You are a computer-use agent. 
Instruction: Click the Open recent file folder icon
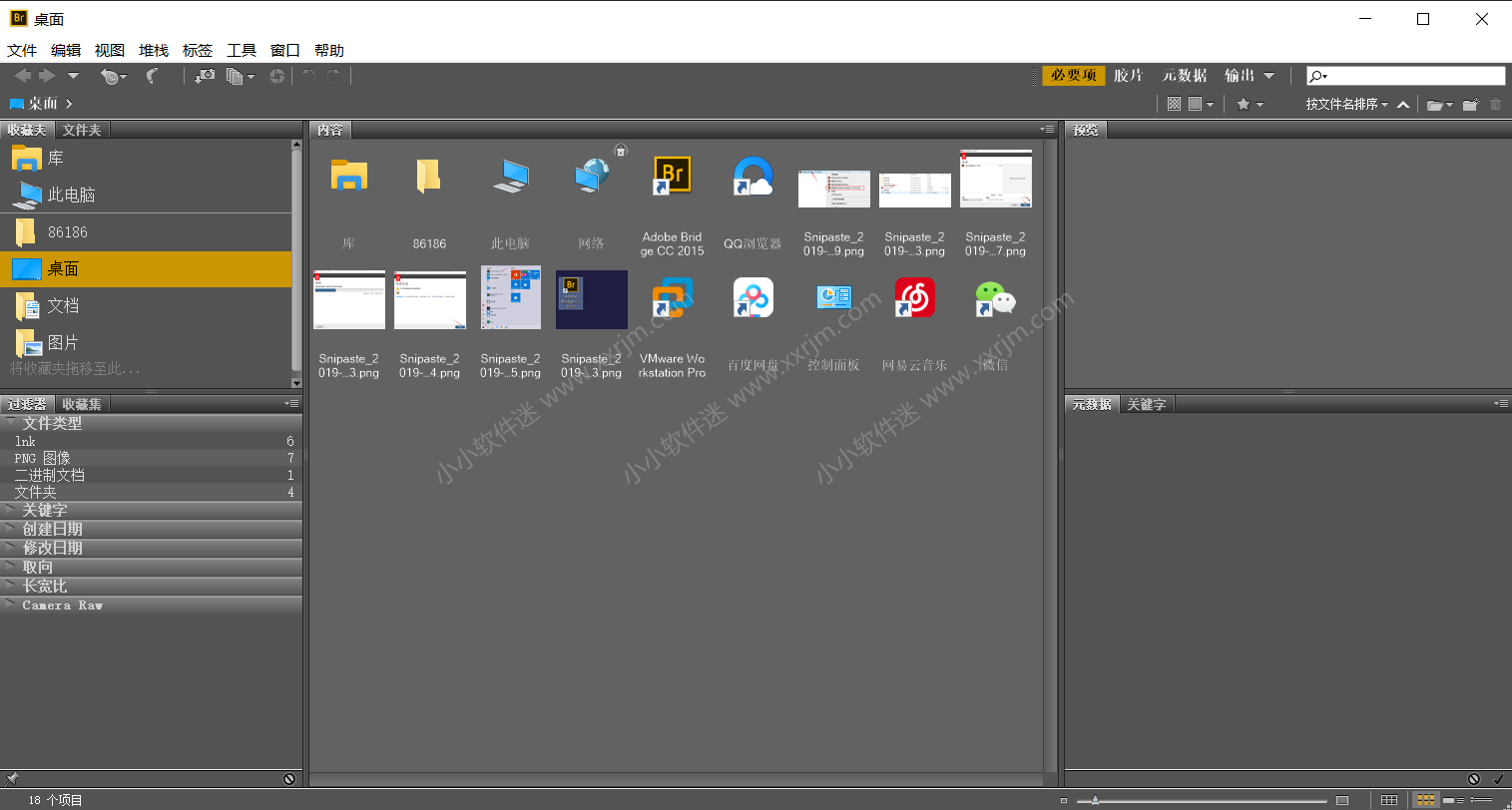pyautogui.click(x=1434, y=105)
